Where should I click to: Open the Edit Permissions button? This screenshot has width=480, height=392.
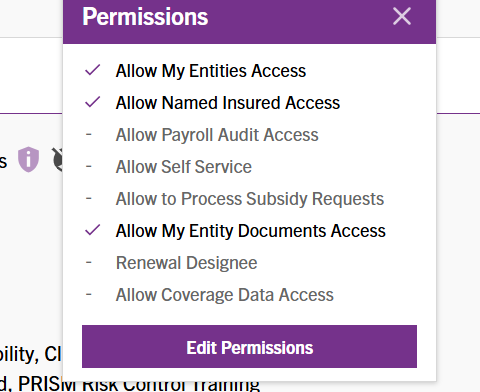(x=249, y=347)
